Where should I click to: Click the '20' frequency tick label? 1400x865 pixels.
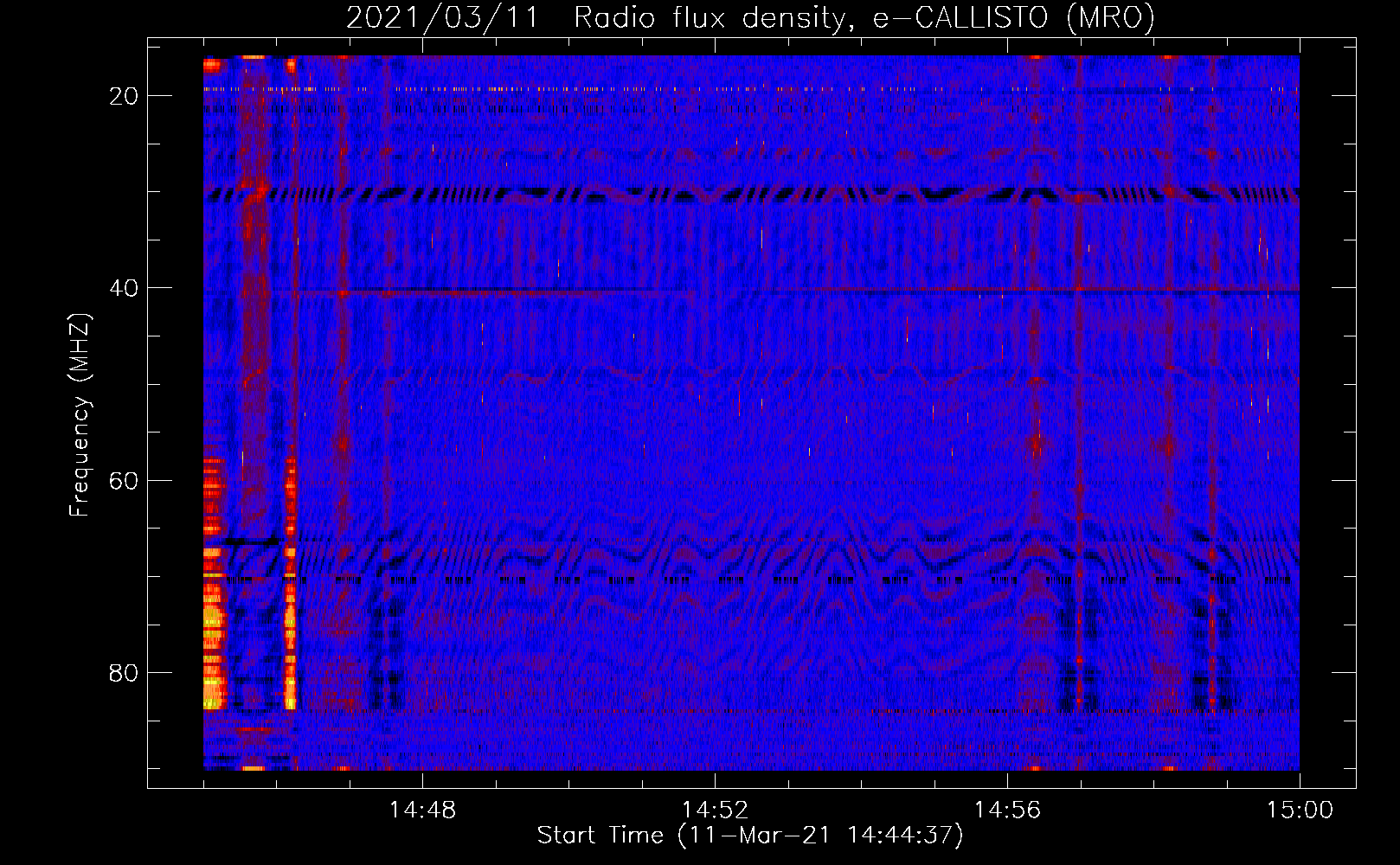[125, 96]
